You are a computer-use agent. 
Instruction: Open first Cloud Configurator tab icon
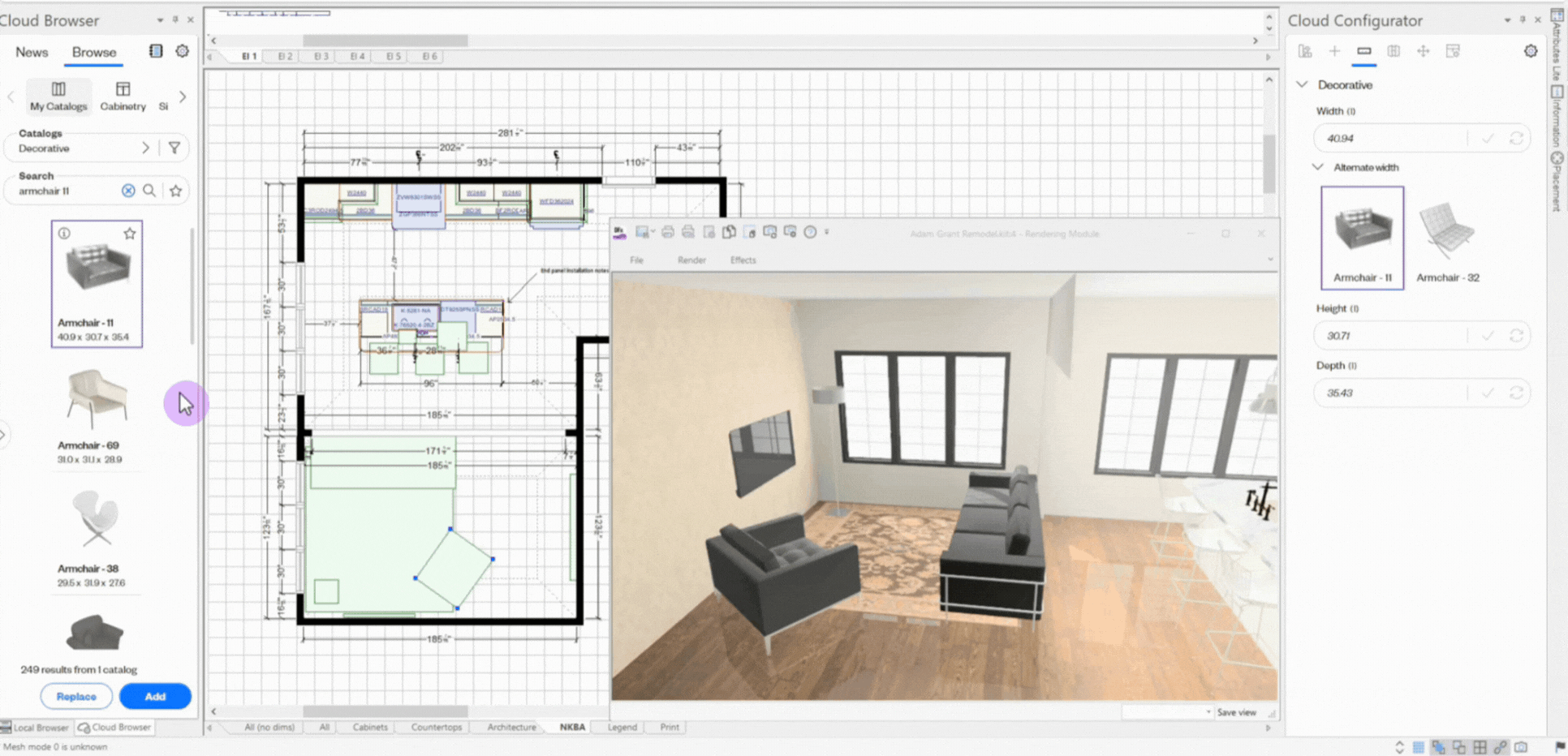[x=1305, y=51]
